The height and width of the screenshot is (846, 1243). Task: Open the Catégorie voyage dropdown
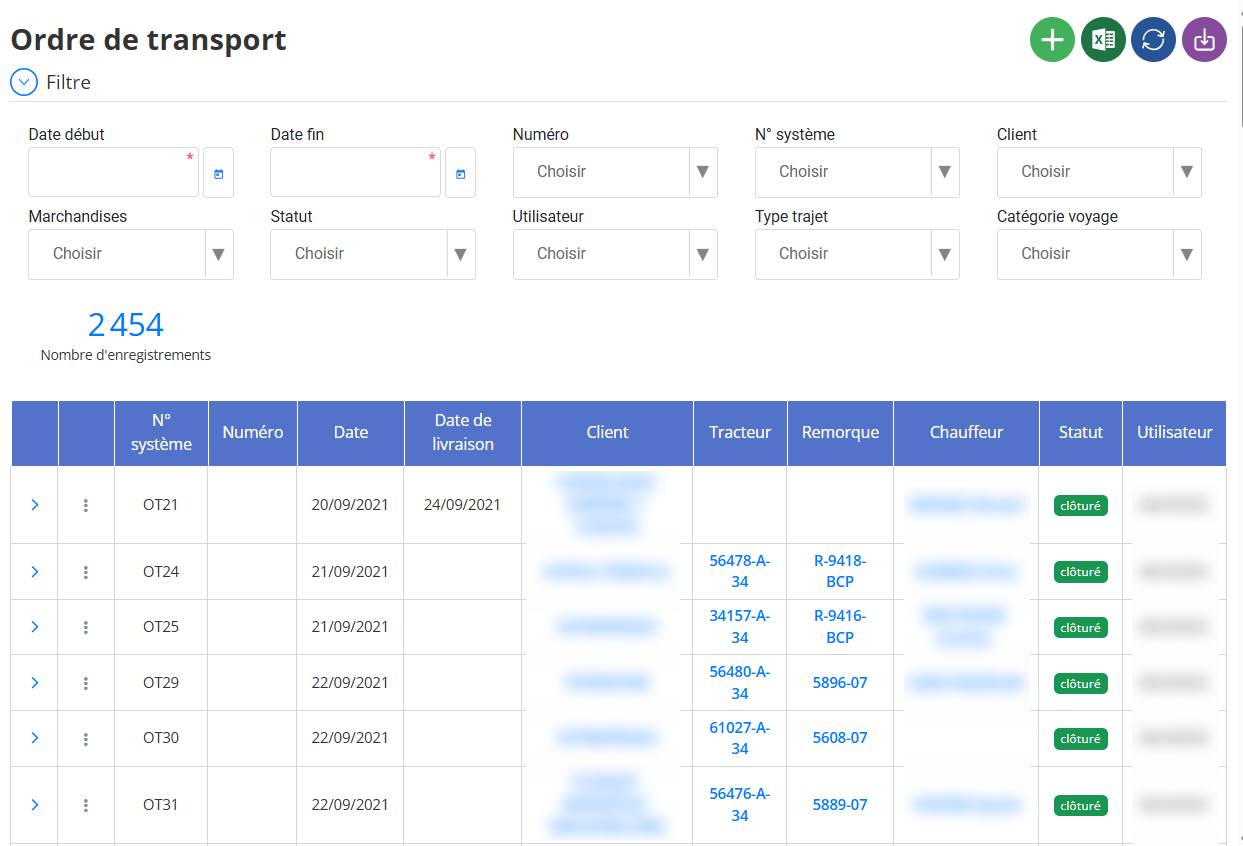tap(1099, 254)
